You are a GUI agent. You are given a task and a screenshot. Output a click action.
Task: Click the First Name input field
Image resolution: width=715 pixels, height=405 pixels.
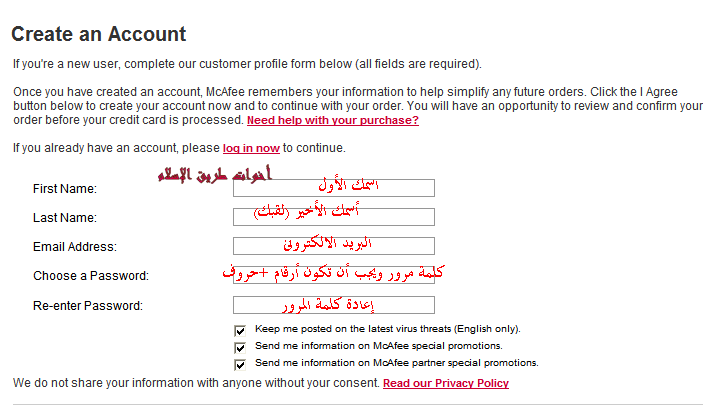pyautogui.click(x=333, y=188)
